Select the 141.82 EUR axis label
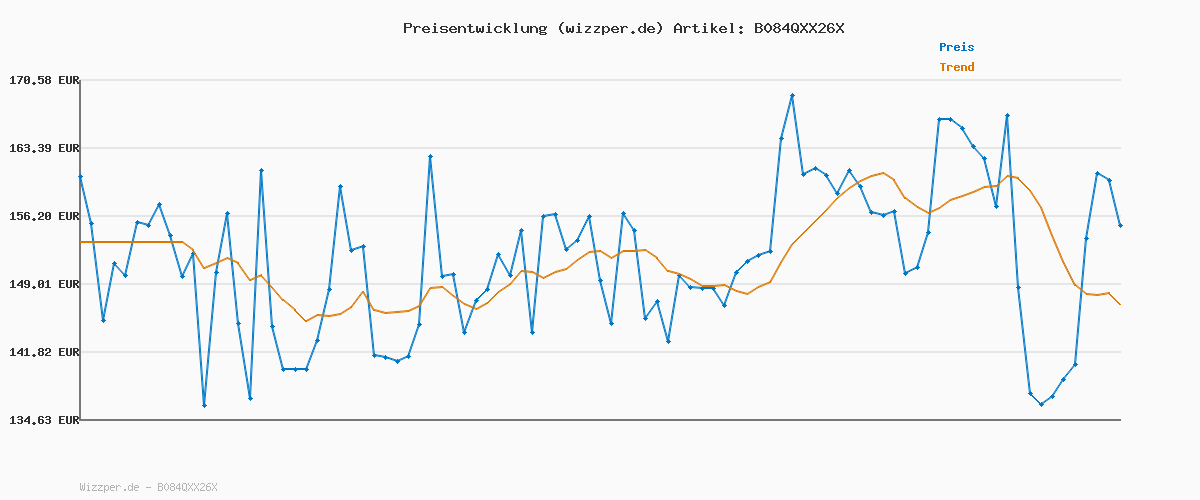 pyautogui.click(x=44, y=352)
